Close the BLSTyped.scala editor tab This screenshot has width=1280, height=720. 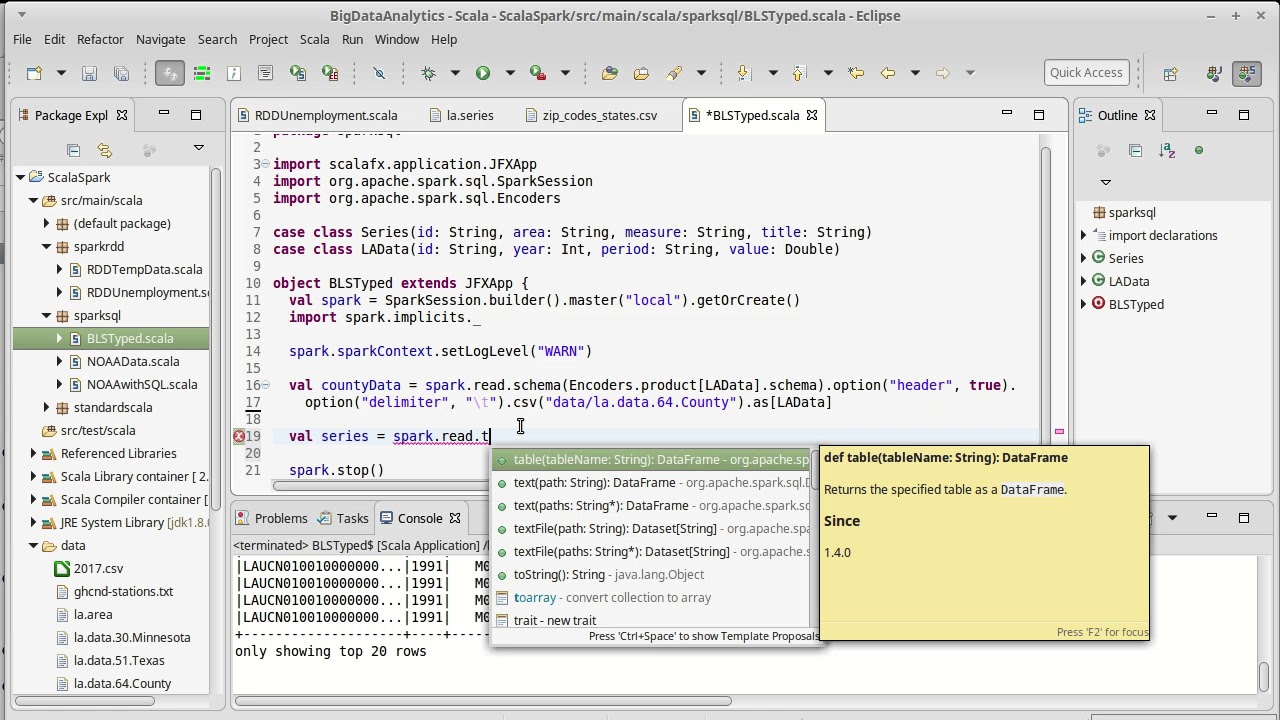click(812, 115)
